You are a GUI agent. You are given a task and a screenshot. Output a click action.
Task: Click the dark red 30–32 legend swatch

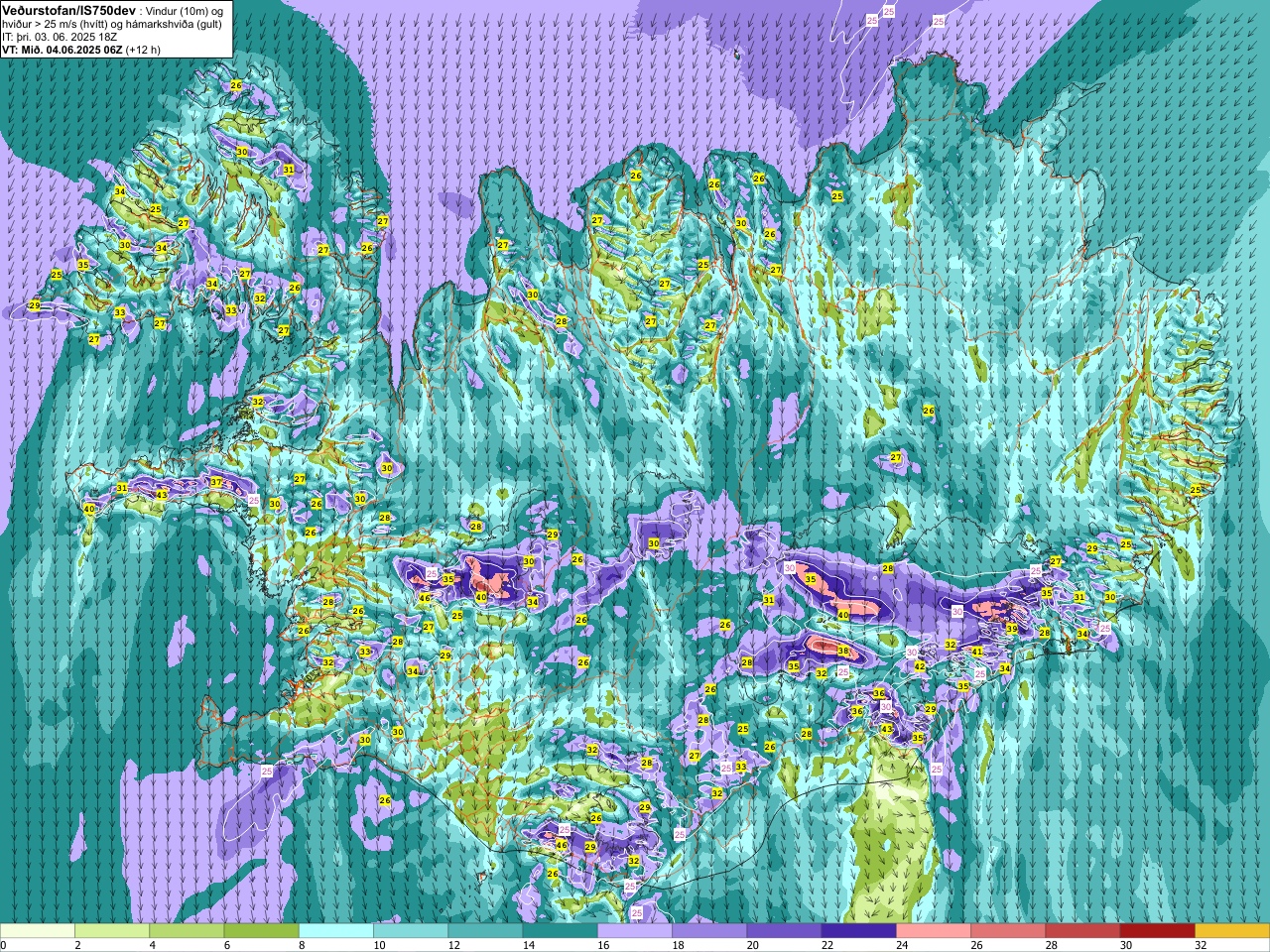coord(1157,931)
